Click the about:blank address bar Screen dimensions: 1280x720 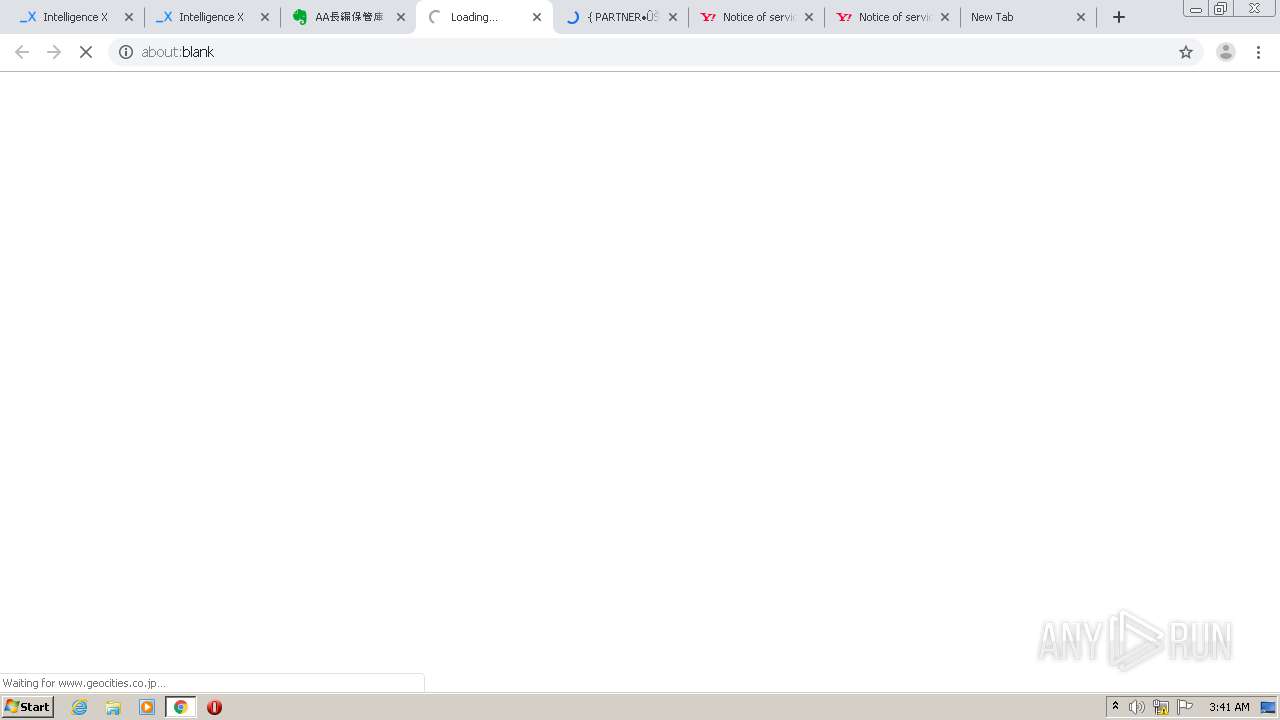[655, 52]
